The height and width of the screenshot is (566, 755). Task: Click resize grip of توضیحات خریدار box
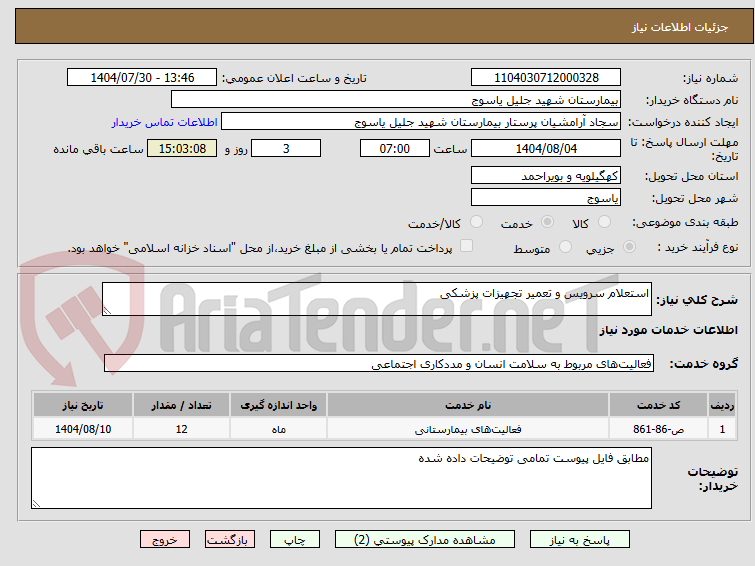37,503
